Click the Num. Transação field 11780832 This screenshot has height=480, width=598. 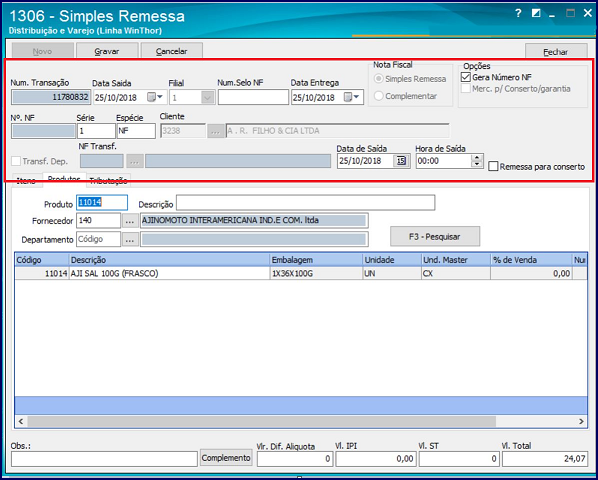(x=51, y=98)
